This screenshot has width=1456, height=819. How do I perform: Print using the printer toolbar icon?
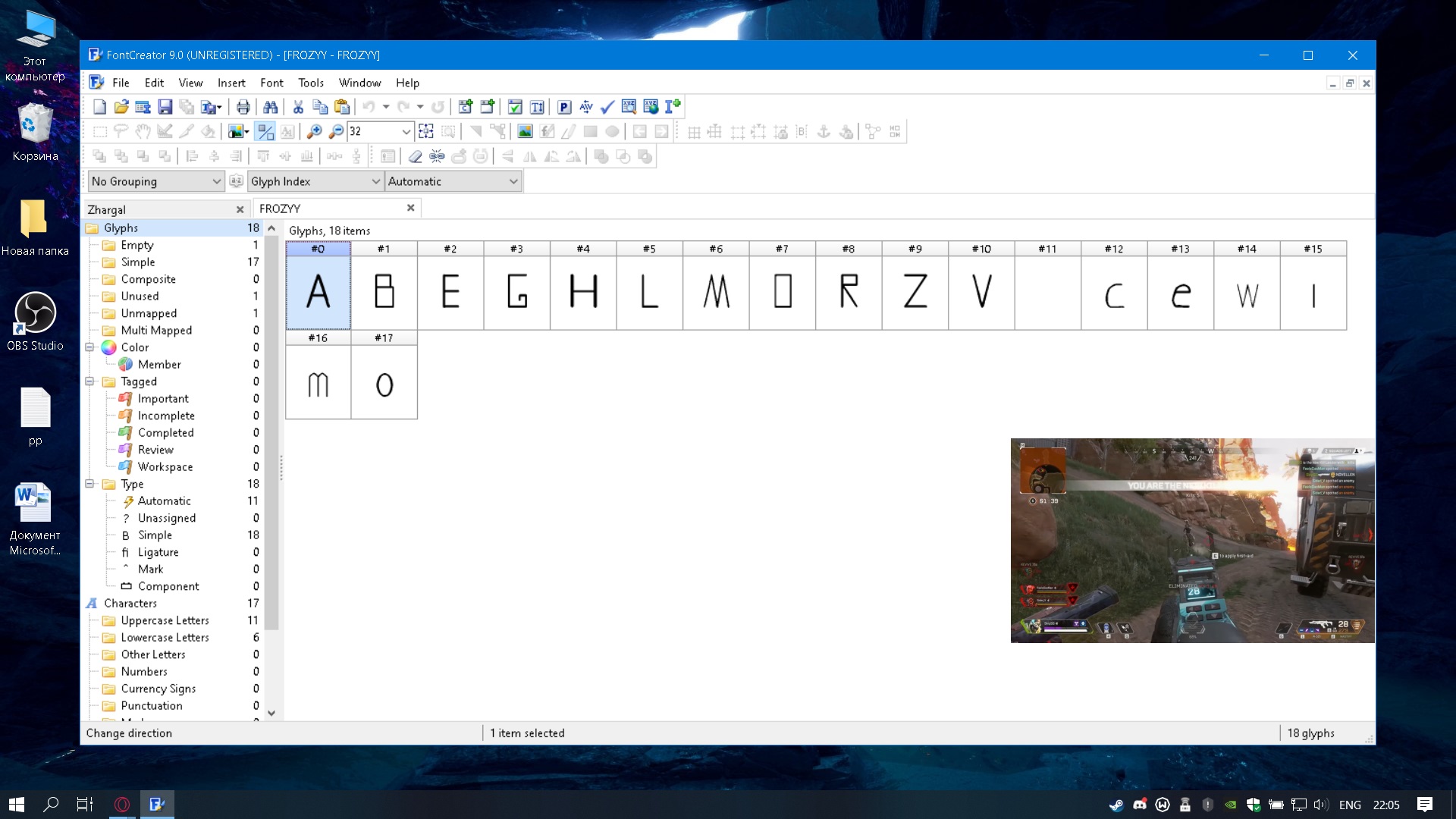(243, 107)
